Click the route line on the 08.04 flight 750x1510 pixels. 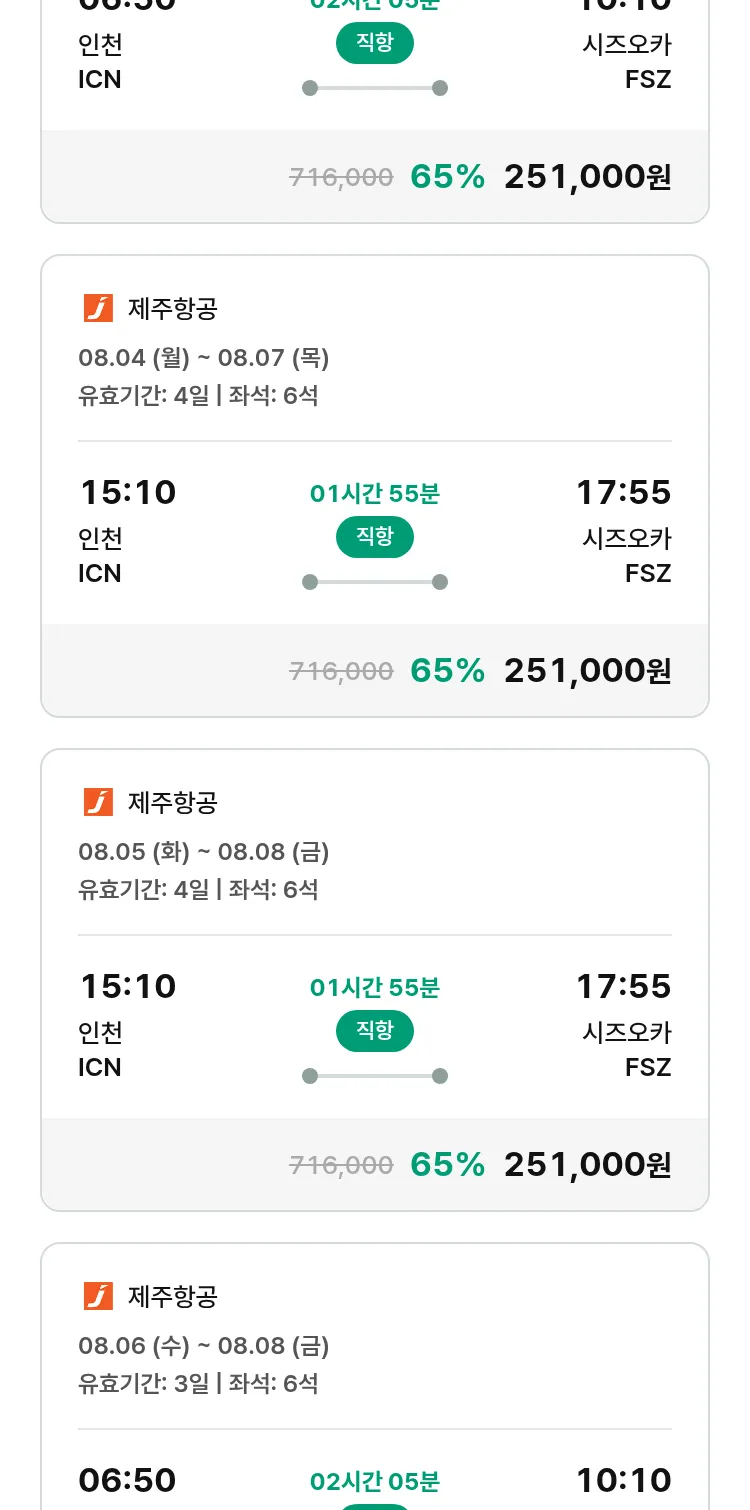coord(375,582)
